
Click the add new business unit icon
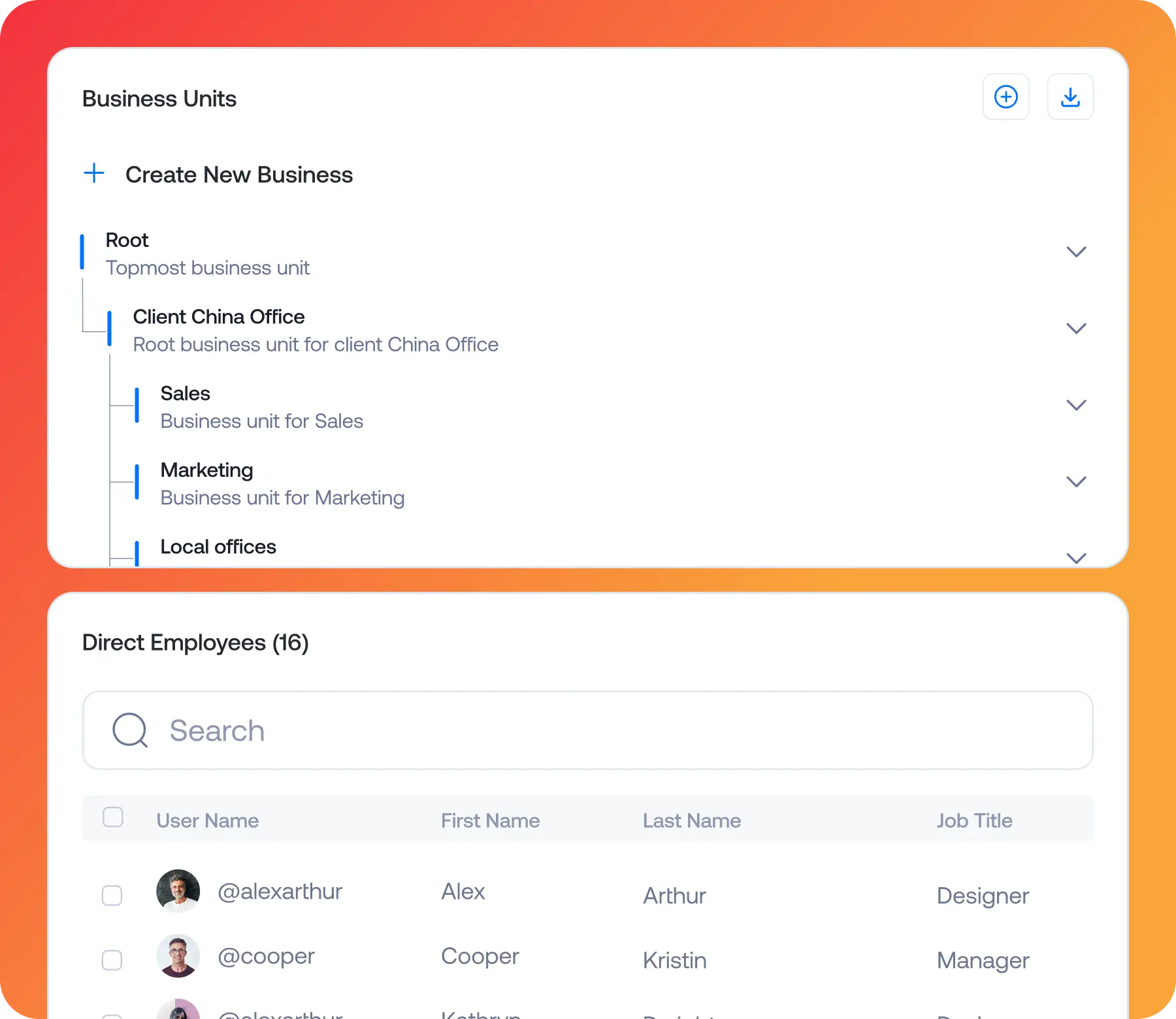point(1006,97)
